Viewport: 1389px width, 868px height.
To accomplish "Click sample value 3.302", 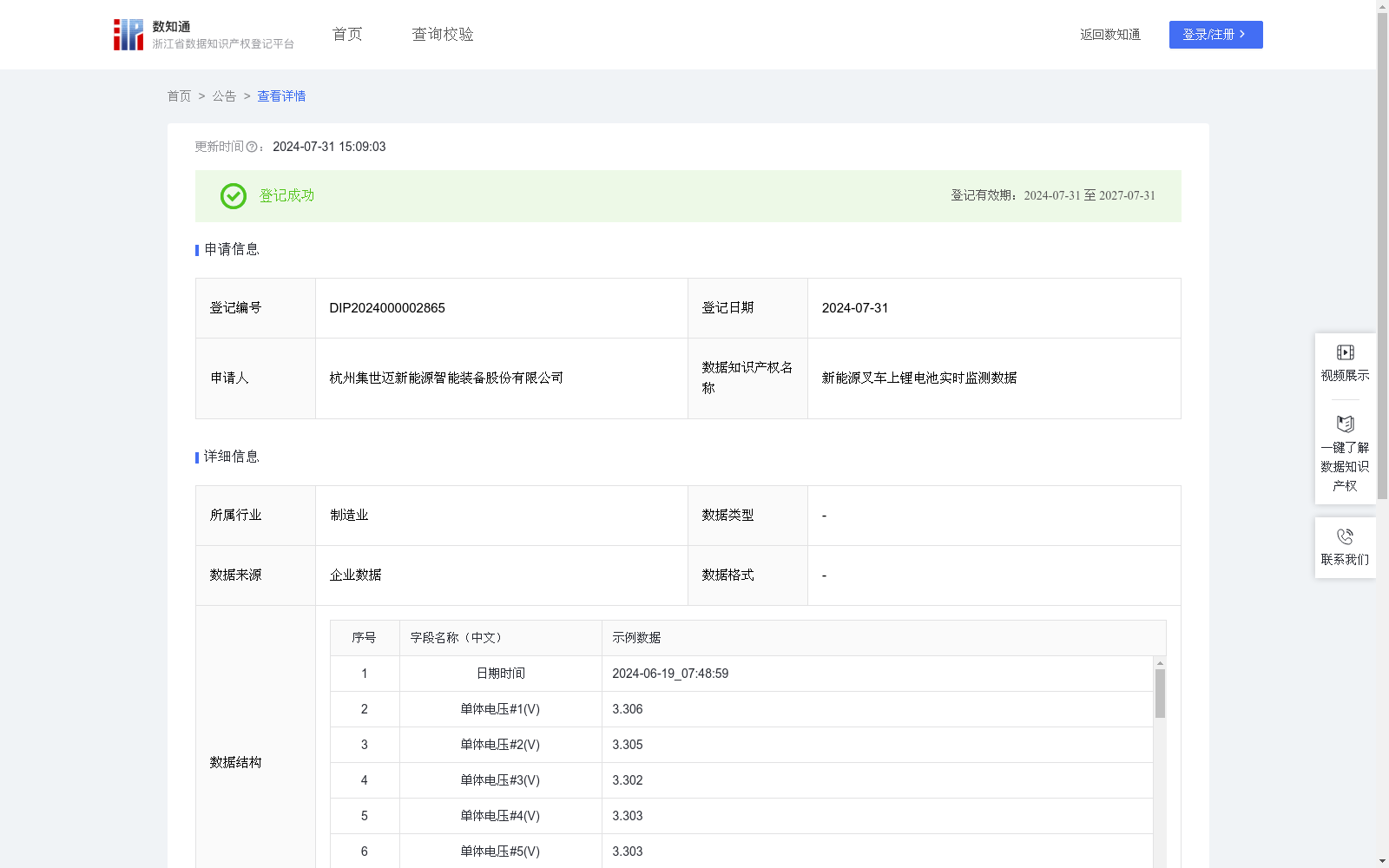I will pos(628,780).
